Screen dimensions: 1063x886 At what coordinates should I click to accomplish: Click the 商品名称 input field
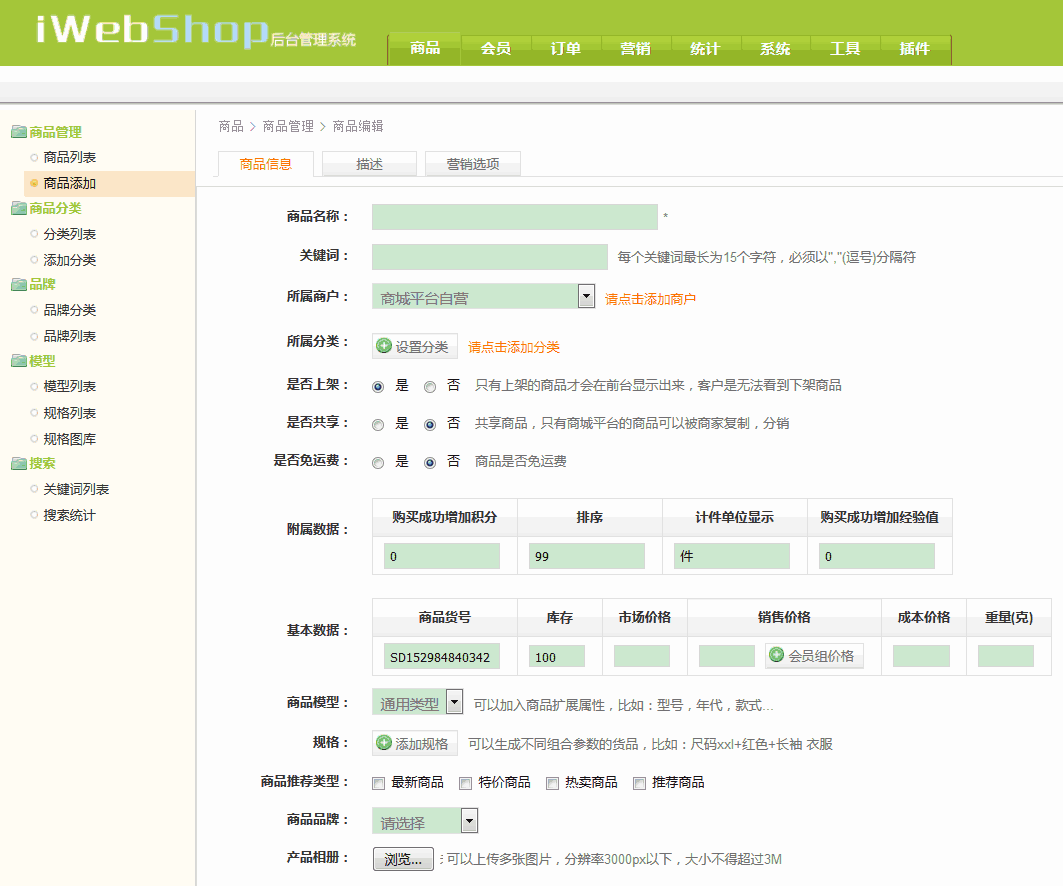pyautogui.click(x=514, y=217)
